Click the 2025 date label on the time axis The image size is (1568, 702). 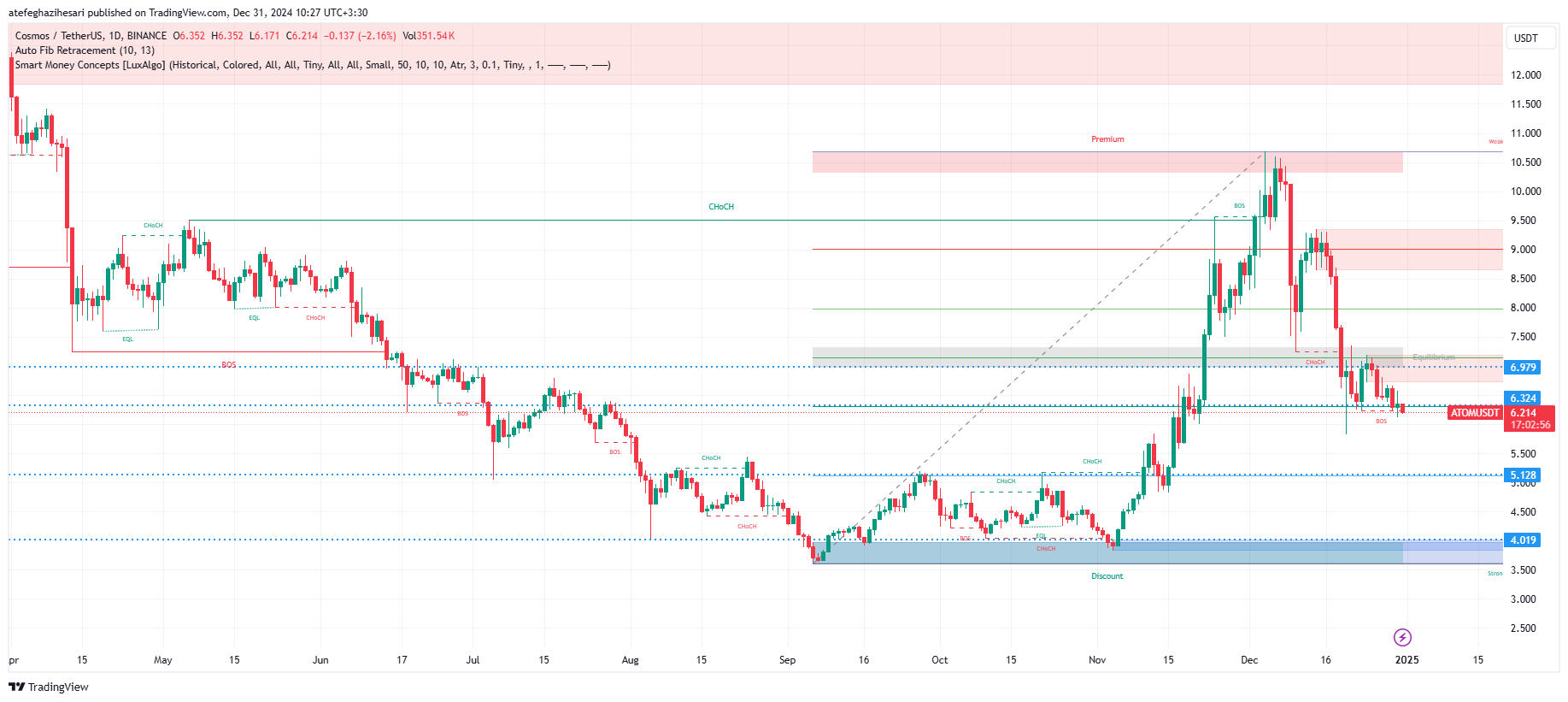1407,660
